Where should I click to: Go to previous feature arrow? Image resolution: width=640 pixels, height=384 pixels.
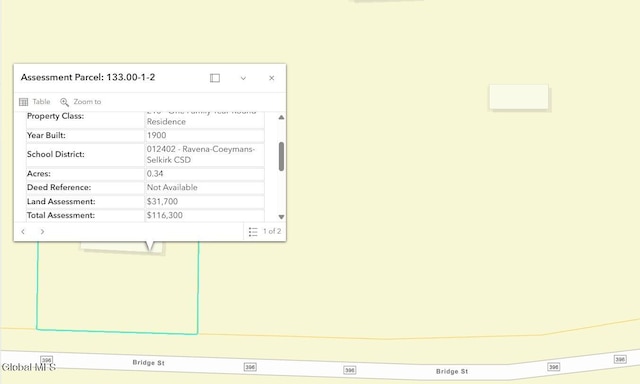pyautogui.click(x=23, y=231)
